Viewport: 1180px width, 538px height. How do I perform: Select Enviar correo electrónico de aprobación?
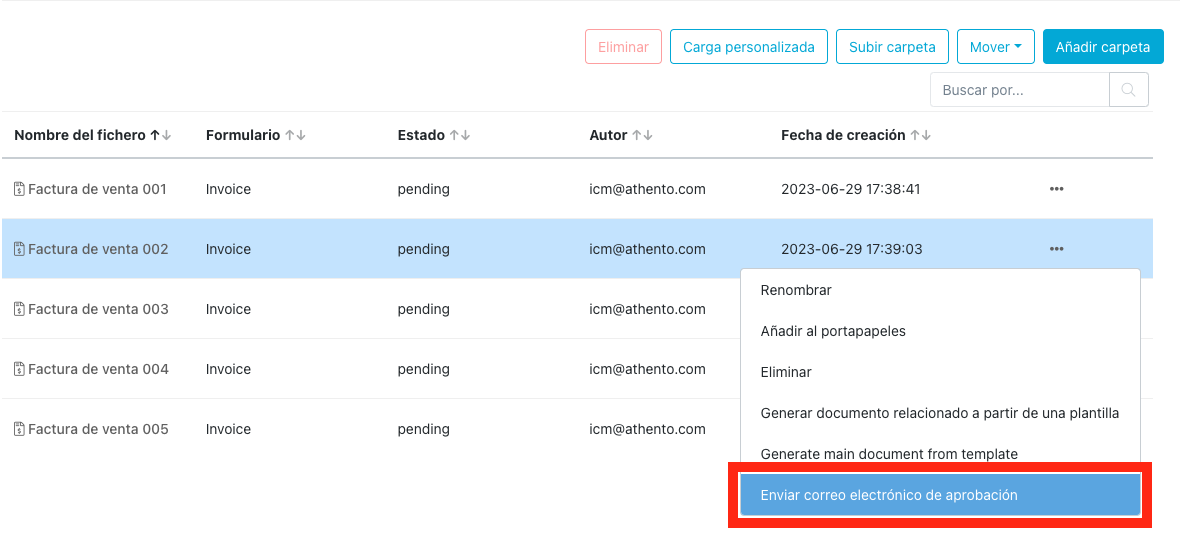pyautogui.click(x=889, y=495)
